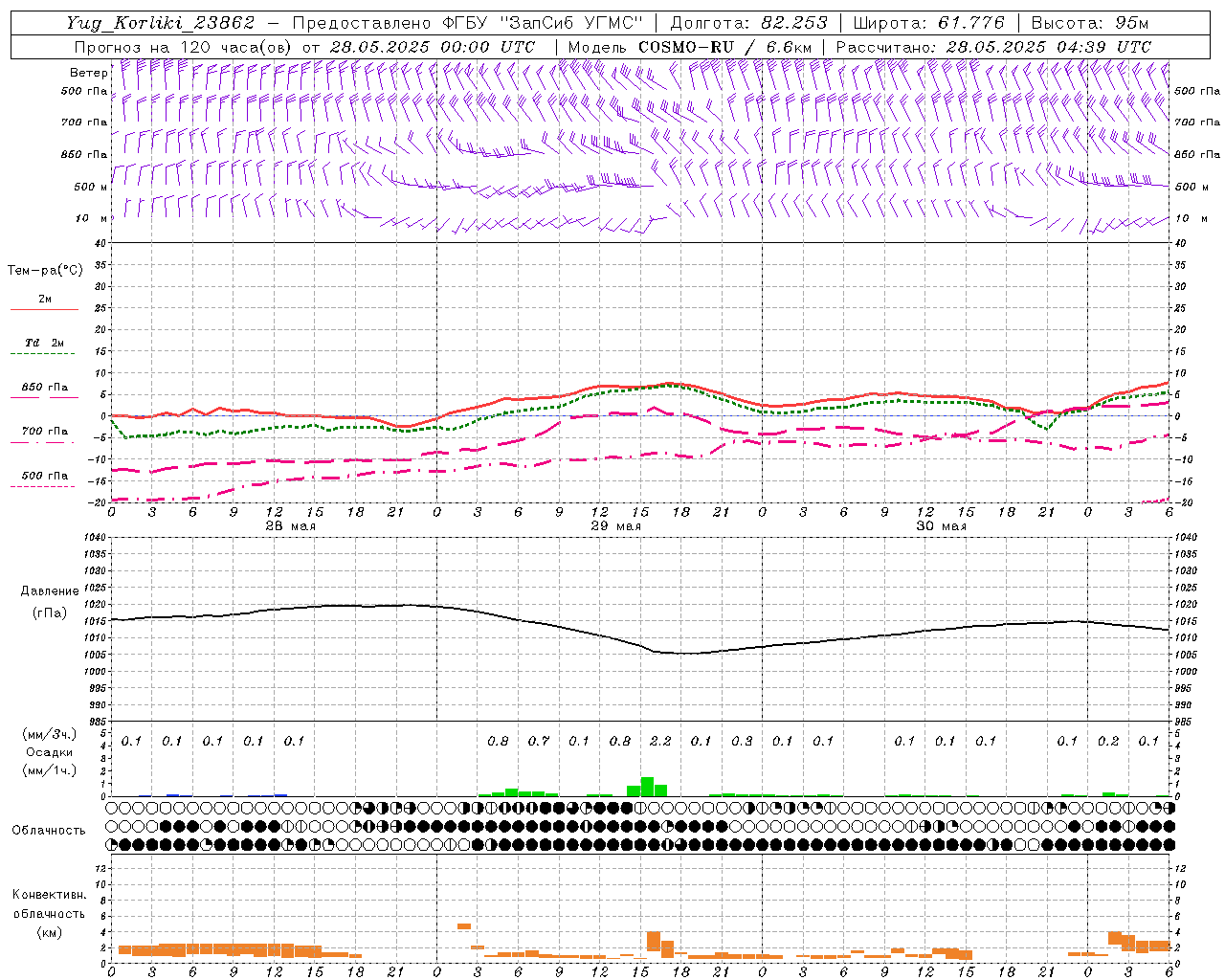Screen dimensions: 1225x980
Task: Select the (мм/3ч.) precipitation unit label
Action: [x=49, y=734]
